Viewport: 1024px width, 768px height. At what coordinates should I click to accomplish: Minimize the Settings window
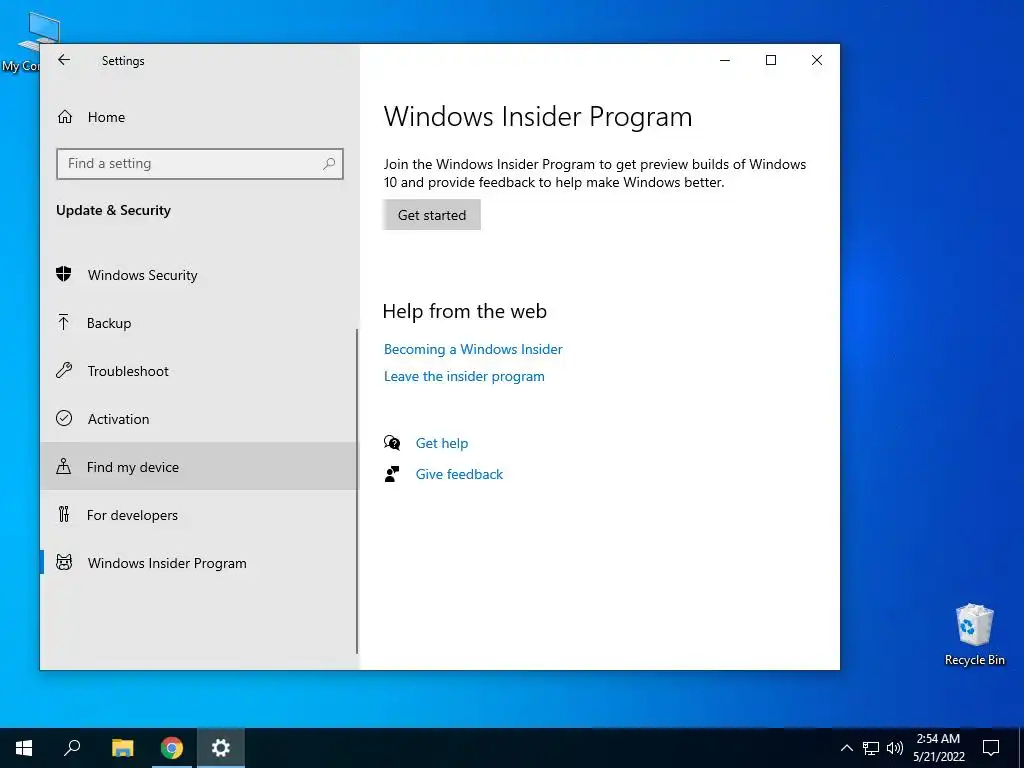point(725,60)
